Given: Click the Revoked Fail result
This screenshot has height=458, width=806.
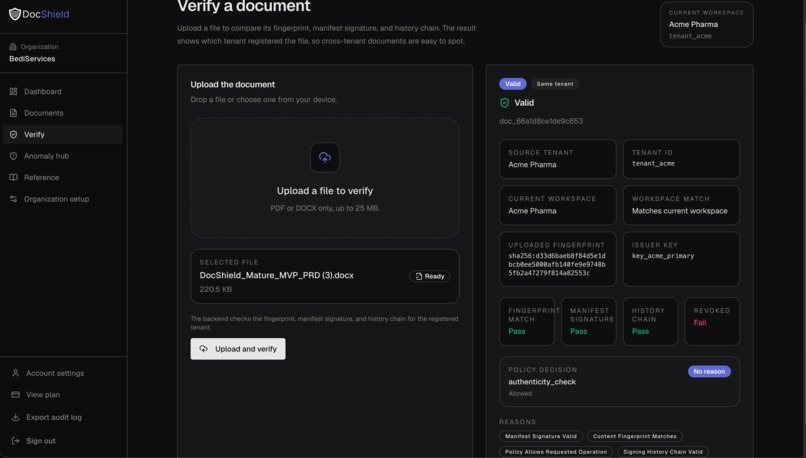Looking at the screenshot, I should (x=700, y=323).
